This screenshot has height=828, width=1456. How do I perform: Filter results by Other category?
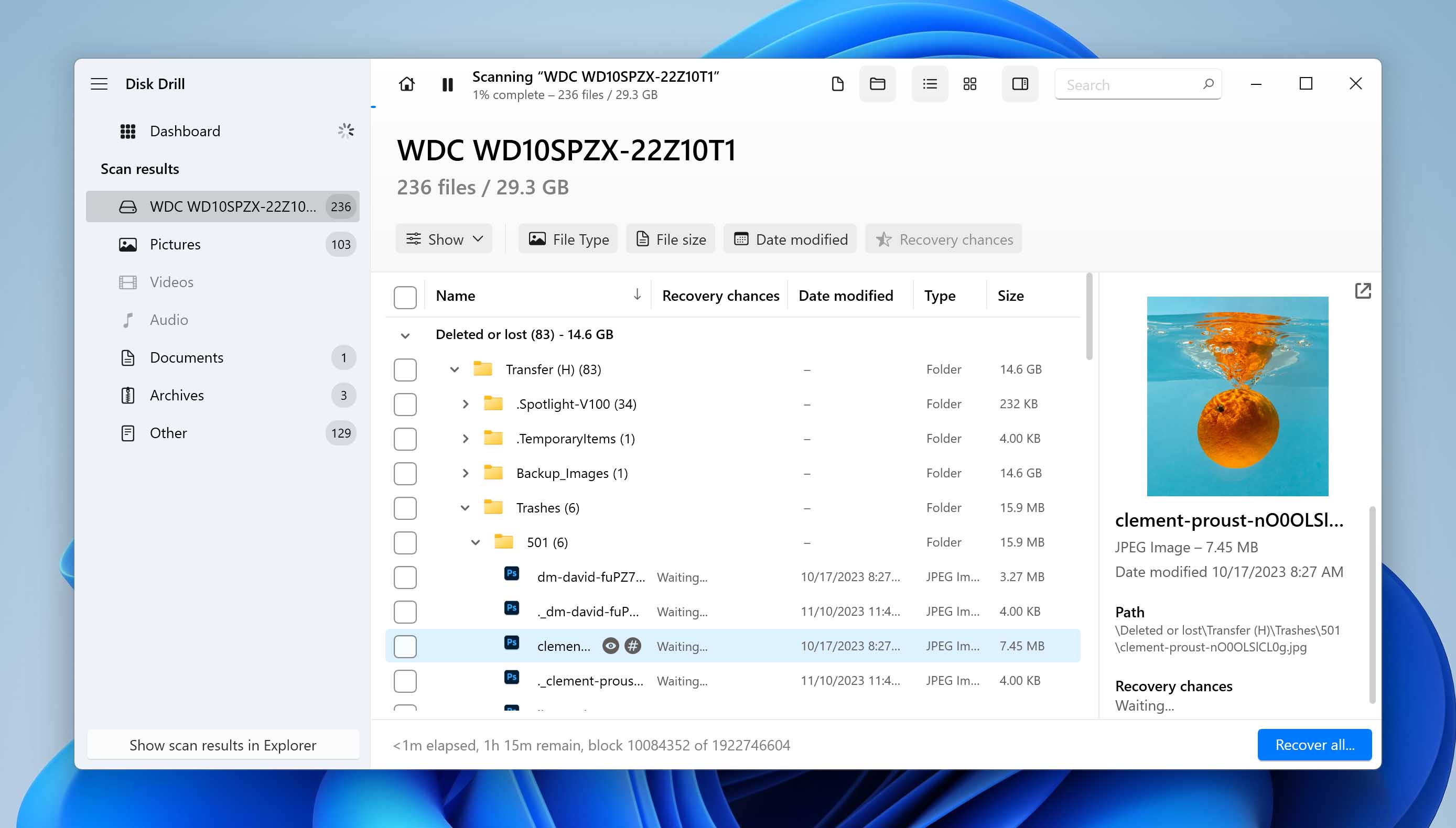(223, 433)
